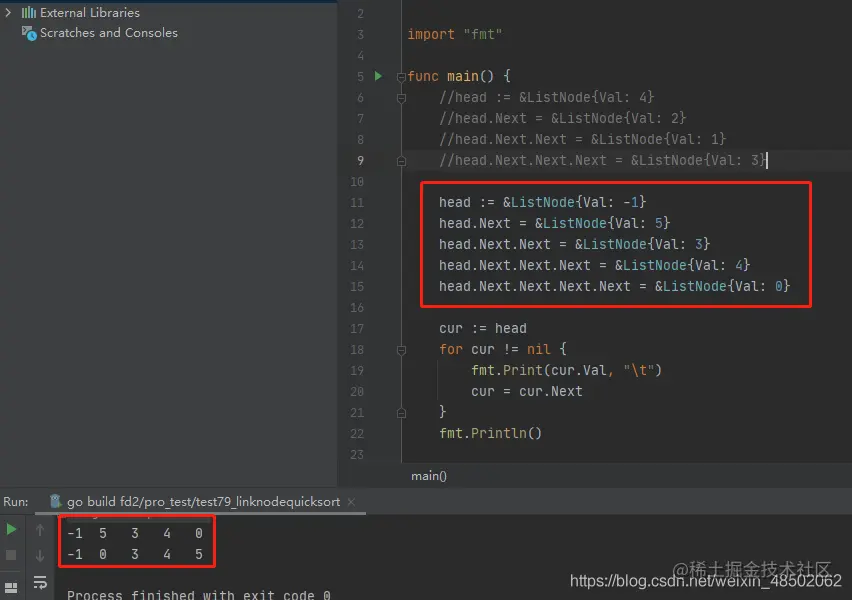Click restore layout icon in Run panel
The width and height of the screenshot is (852, 600).
tap(11, 588)
